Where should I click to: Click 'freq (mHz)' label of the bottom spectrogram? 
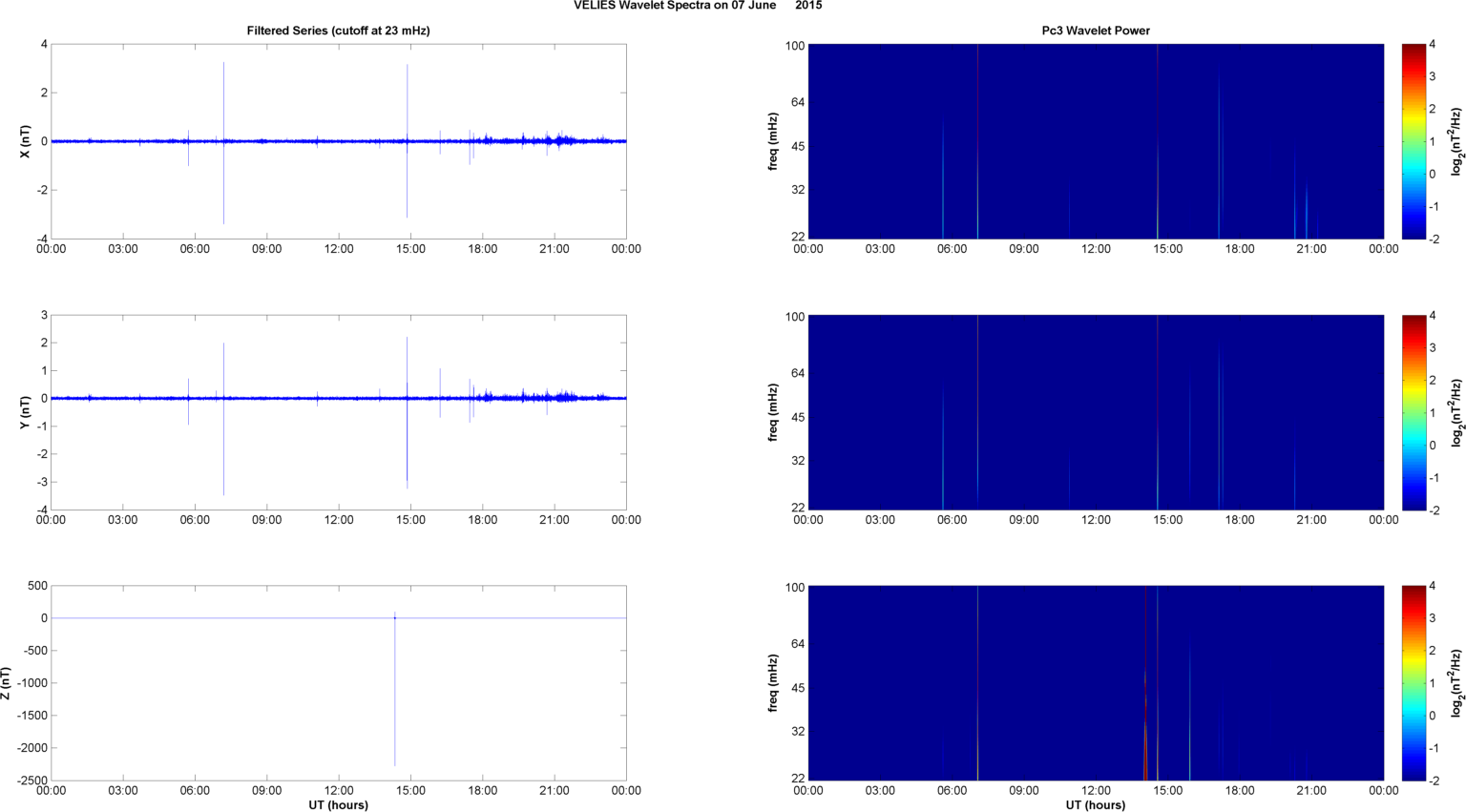coord(773,683)
